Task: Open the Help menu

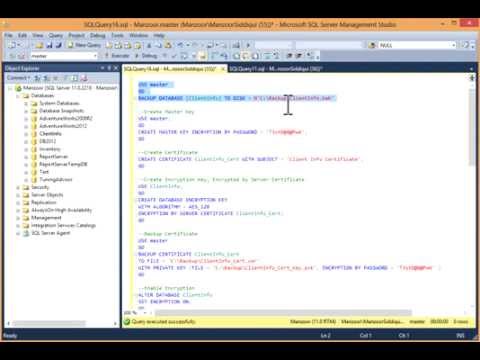Action: click(159, 35)
